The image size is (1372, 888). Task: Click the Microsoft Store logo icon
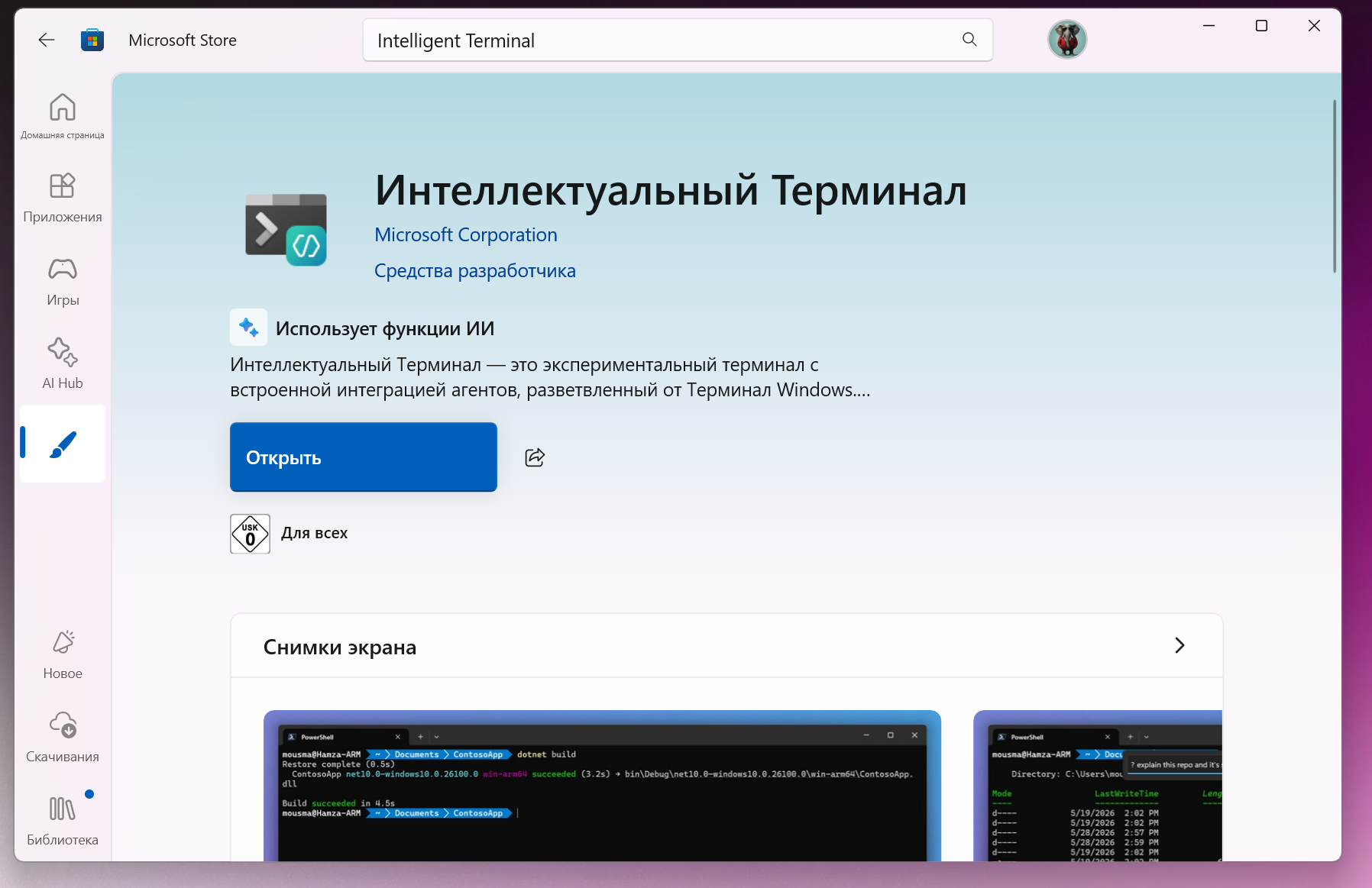92,40
